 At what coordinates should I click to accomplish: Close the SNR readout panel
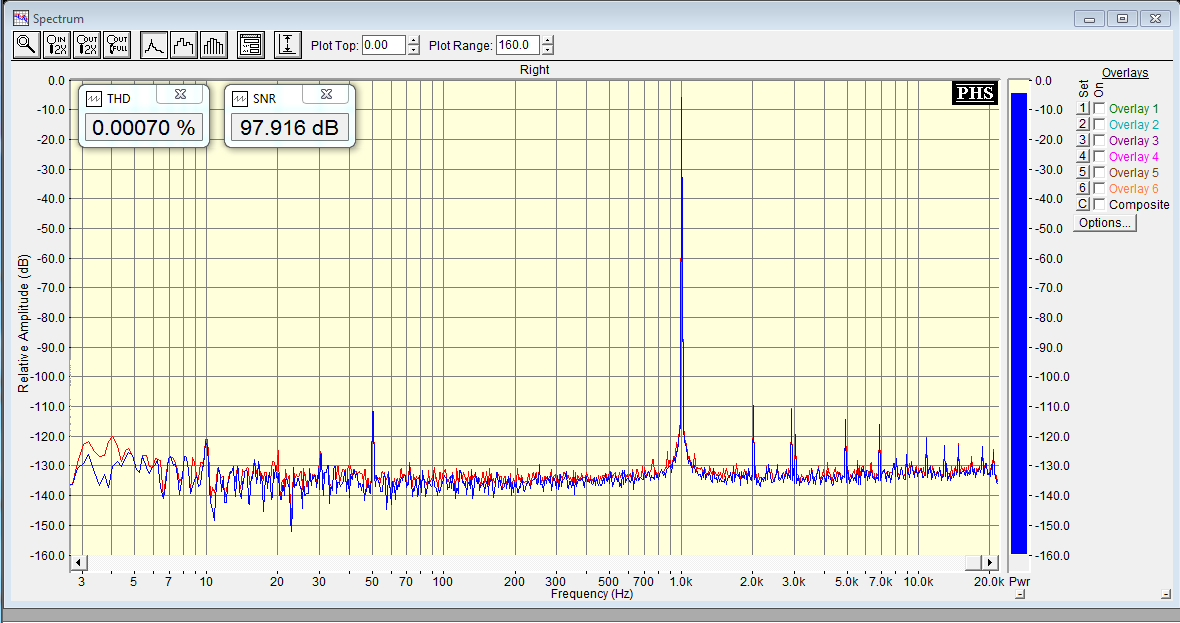327,94
